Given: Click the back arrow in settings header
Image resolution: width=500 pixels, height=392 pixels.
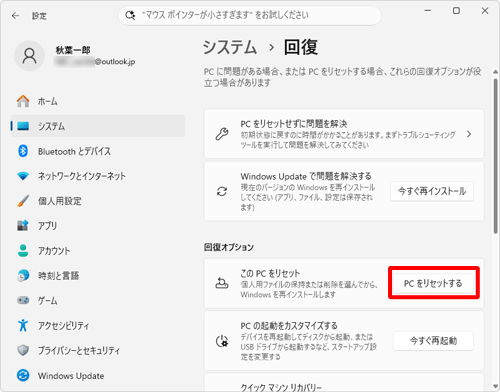Looking at the screenshot, I should click(x=15, y=16).
